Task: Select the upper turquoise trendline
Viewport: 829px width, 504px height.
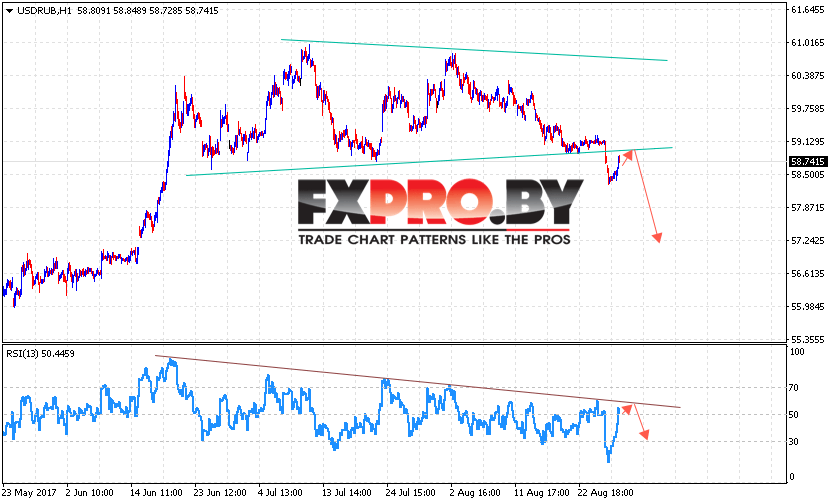Action: point(474,50)
